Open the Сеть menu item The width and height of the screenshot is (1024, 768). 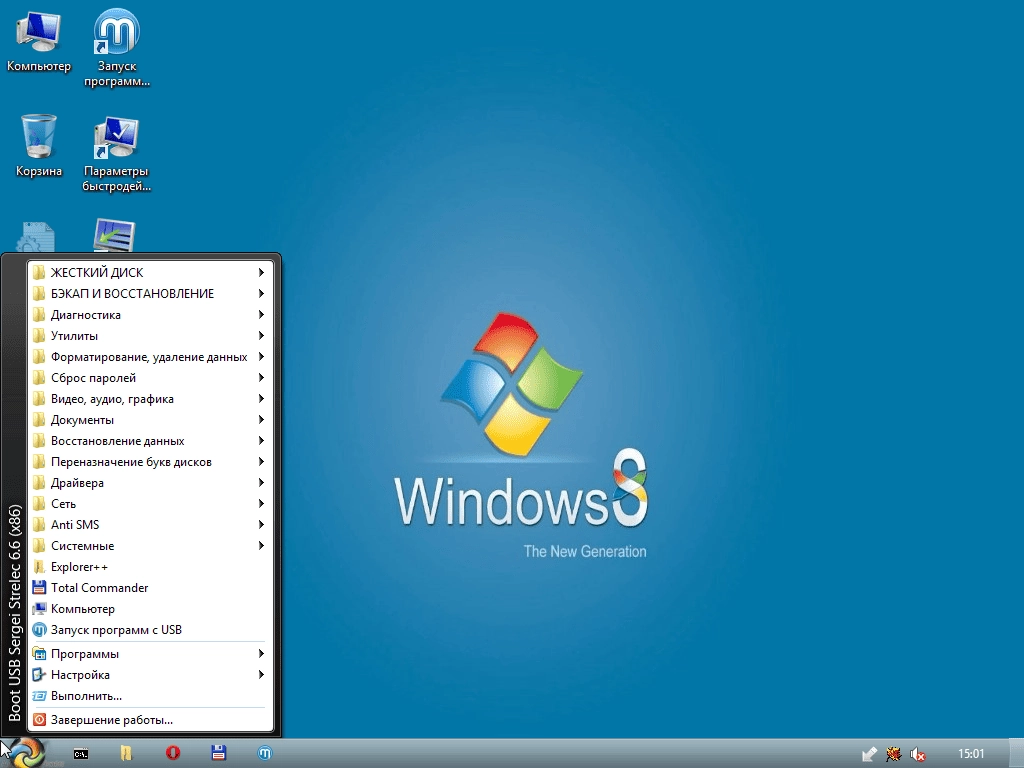coord(150,504)
